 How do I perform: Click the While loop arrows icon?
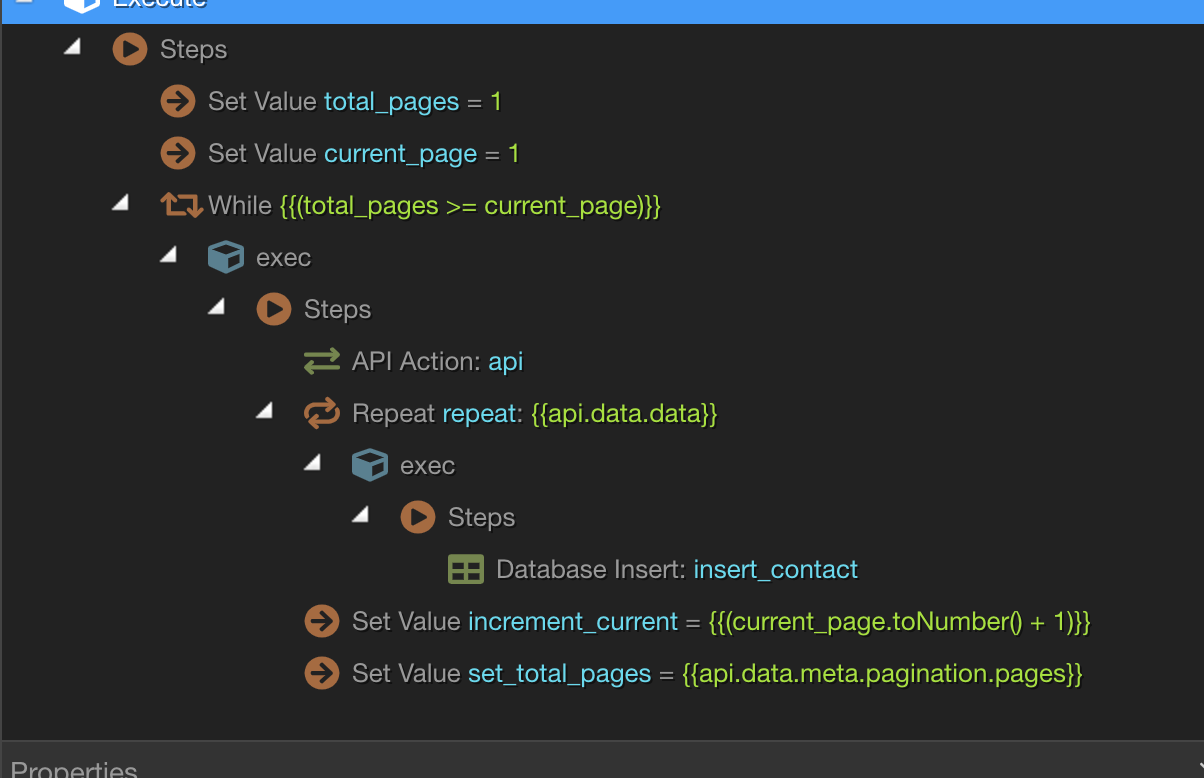(x=181, y=205)
